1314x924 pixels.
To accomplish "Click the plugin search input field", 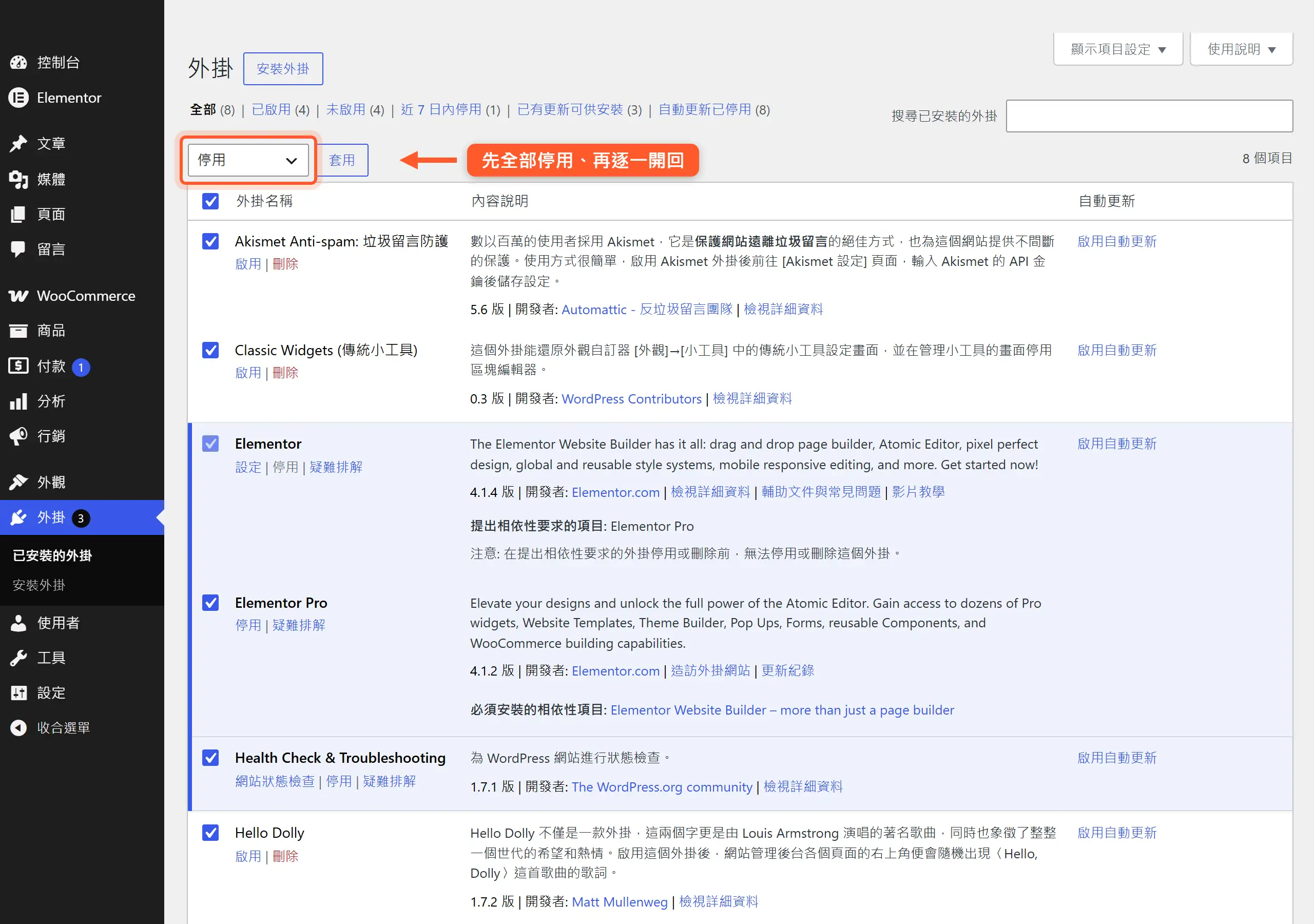I will coord(1149,115).
